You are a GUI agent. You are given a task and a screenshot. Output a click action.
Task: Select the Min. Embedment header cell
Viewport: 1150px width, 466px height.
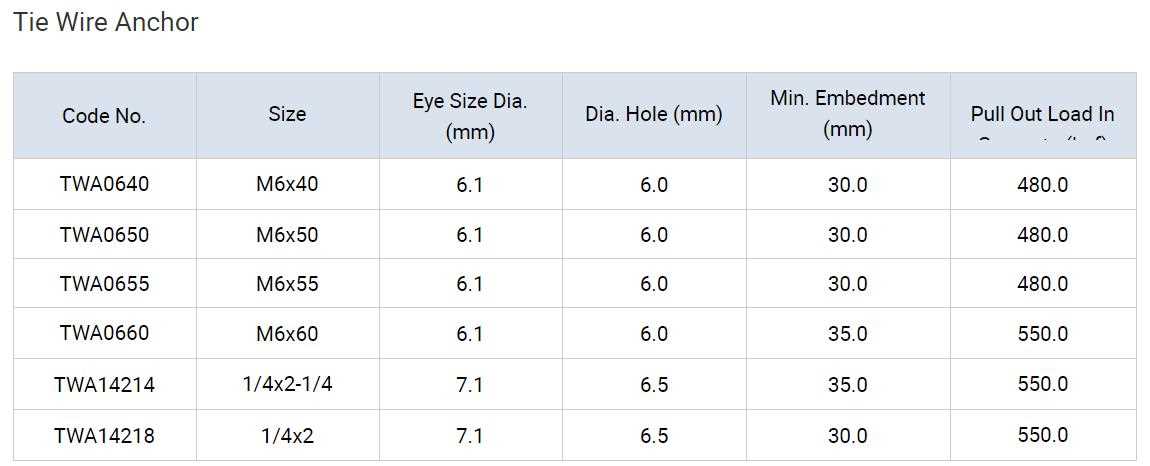pos(847,113)
